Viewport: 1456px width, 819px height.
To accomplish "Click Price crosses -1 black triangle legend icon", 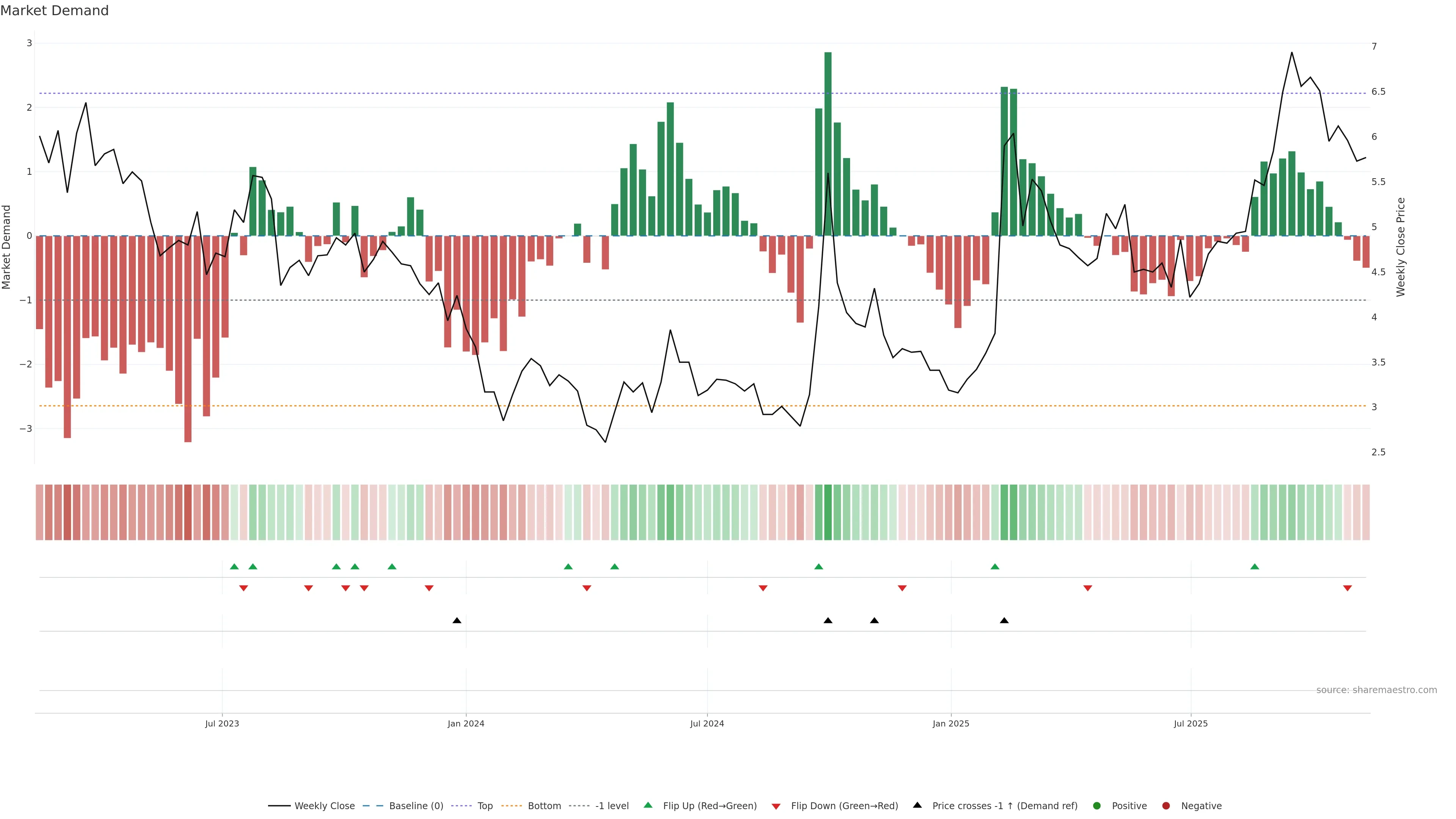I will coord(917,805).
